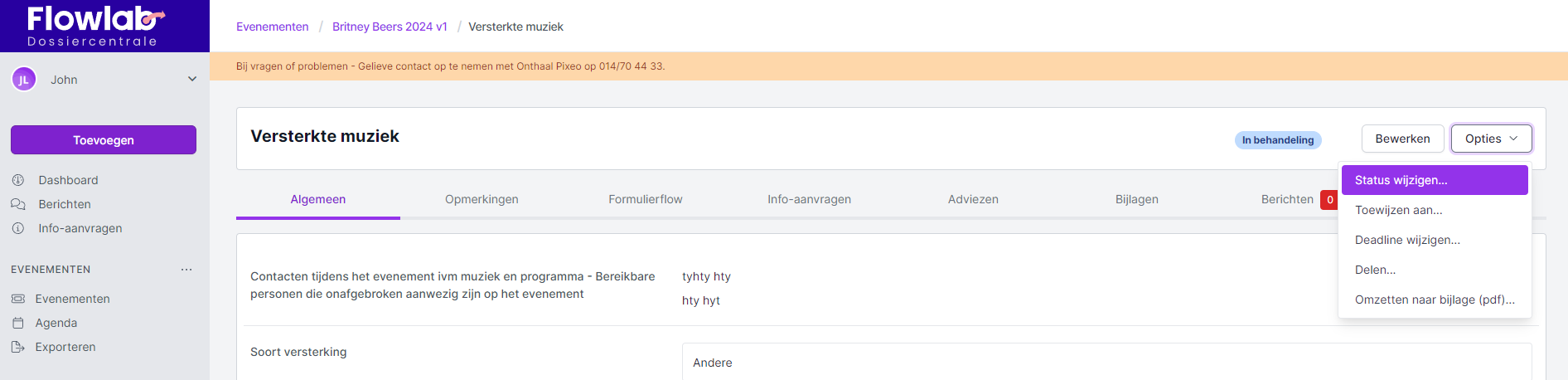Click the Bewerken button
Viewport: 1568px width, 380px height.
(x=1402, y=139)
